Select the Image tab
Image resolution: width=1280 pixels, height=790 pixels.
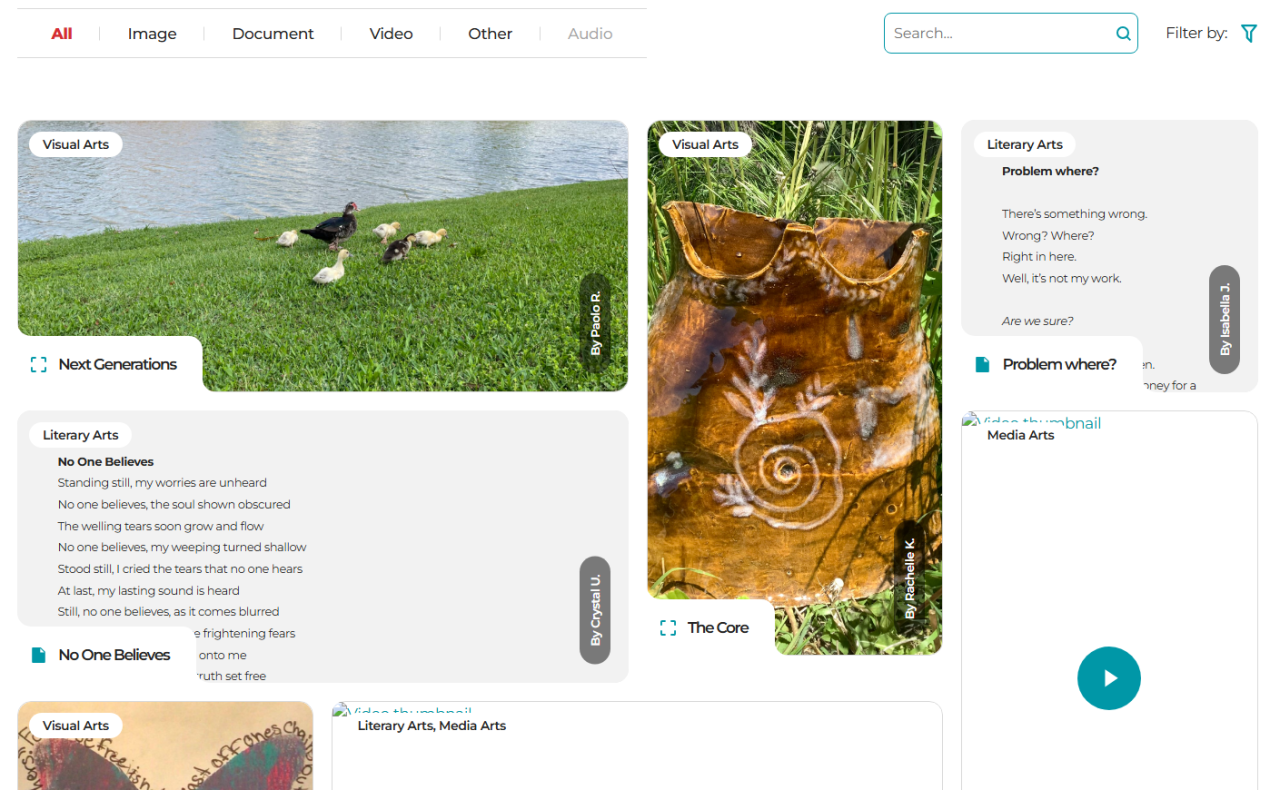152,34
